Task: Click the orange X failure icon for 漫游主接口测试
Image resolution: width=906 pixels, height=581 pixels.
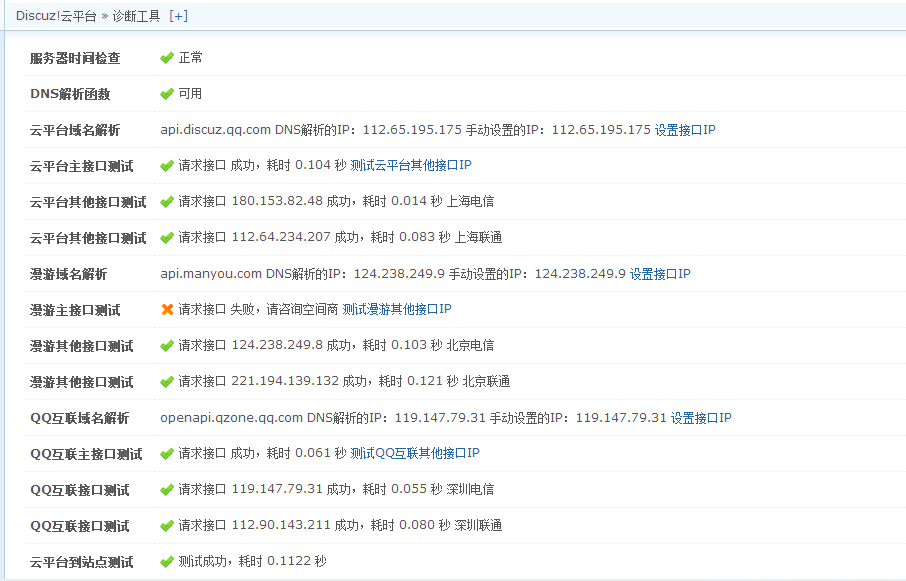Action: click(x=167, y=310)
